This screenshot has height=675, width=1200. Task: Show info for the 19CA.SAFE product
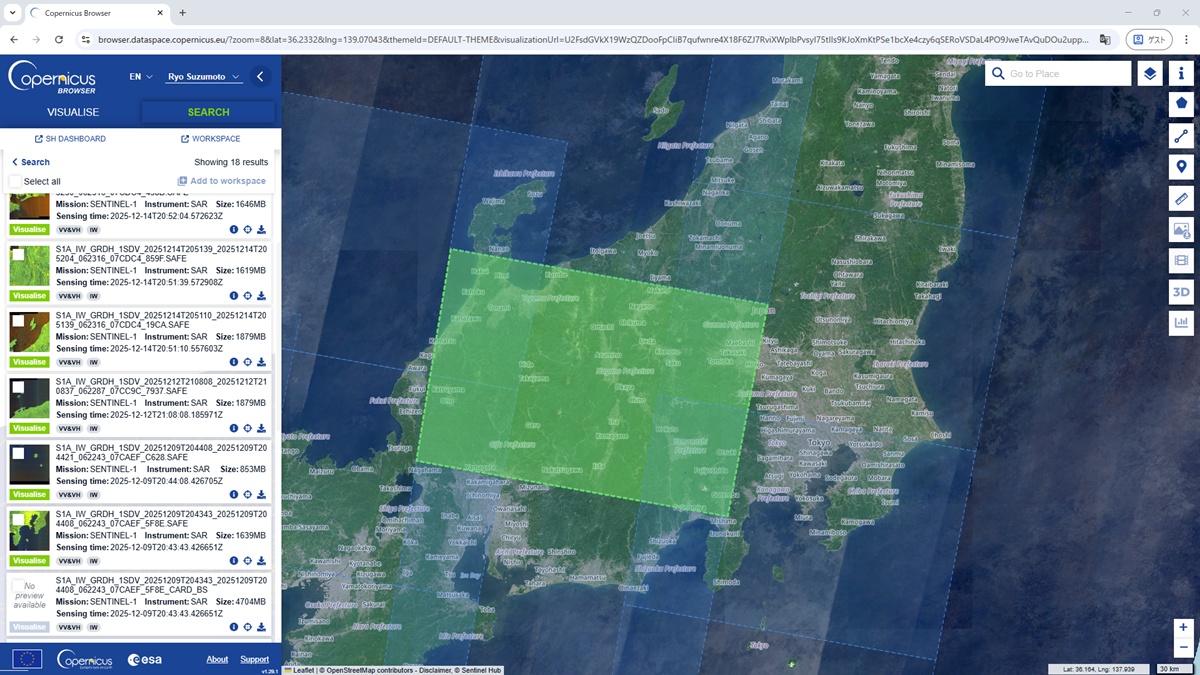234,362
